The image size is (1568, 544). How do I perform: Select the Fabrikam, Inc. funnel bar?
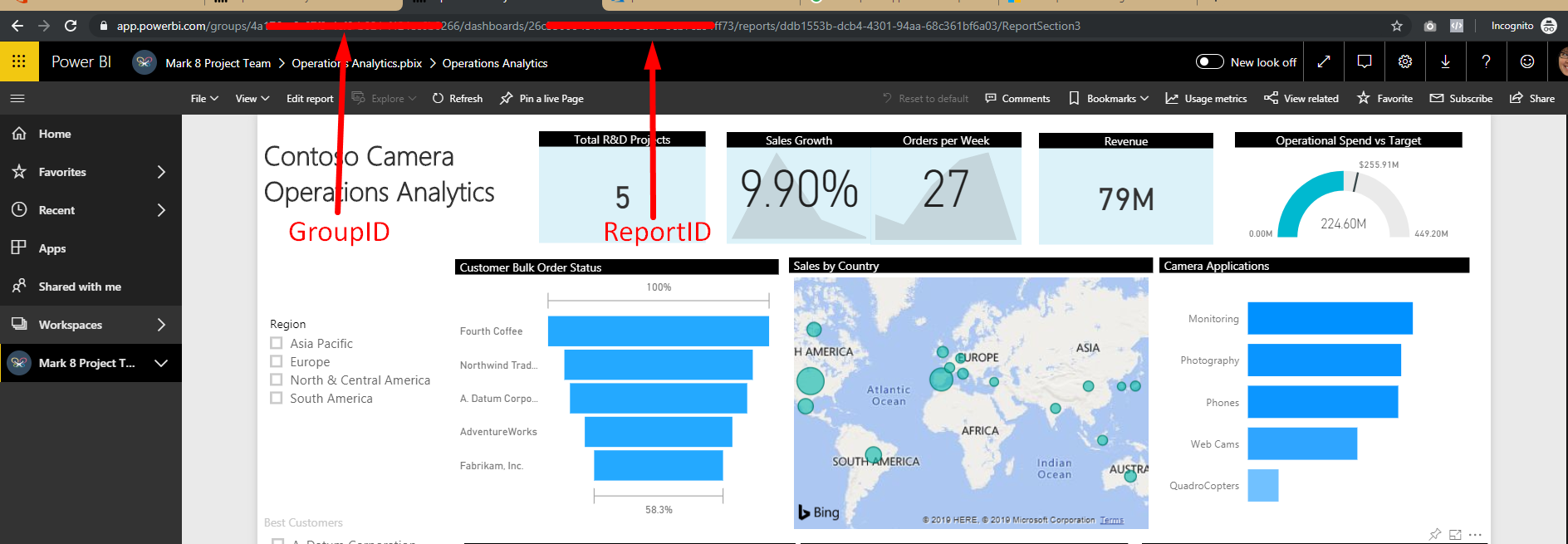coord(658,465)
